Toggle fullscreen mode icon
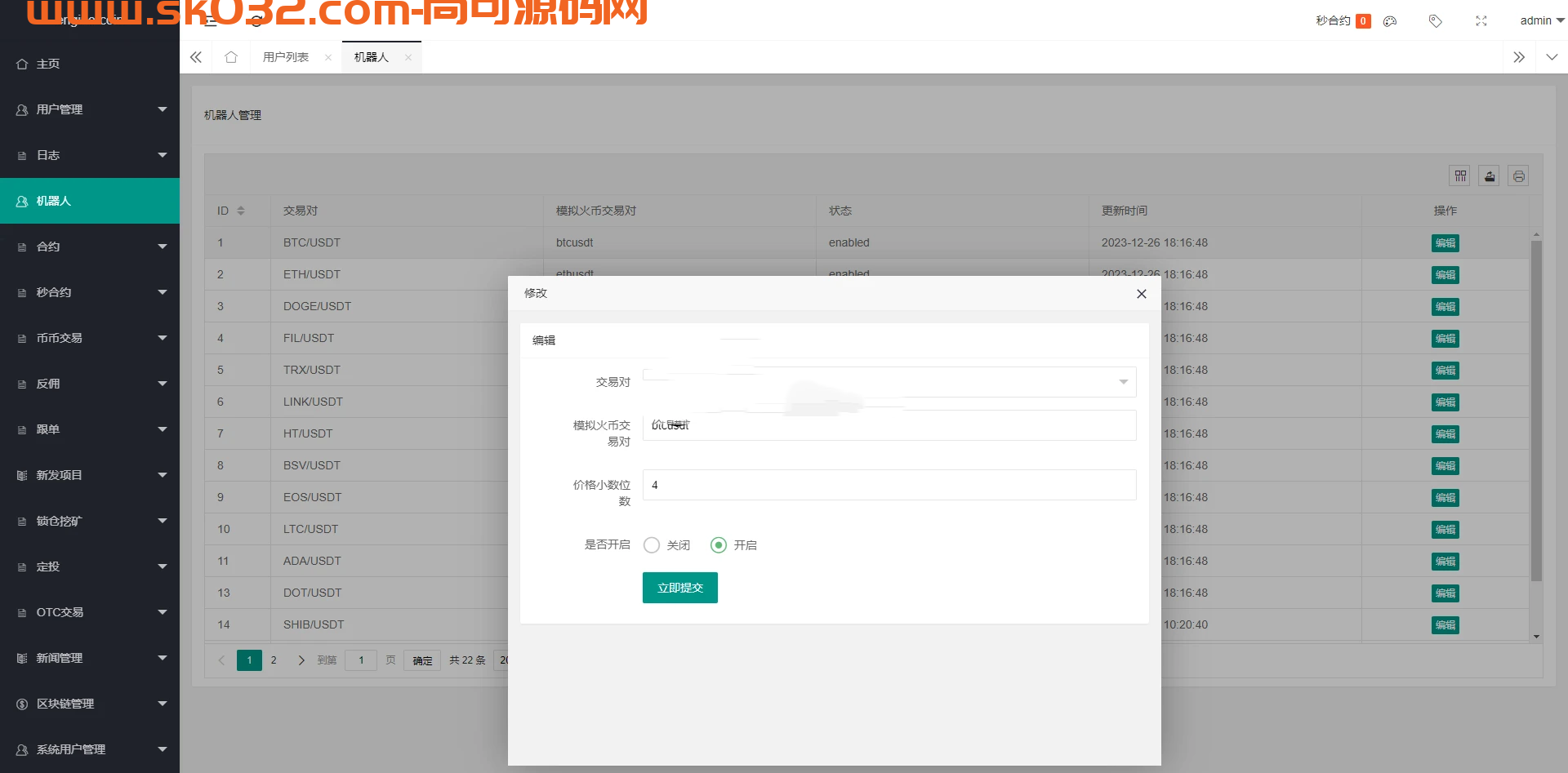This screenshot has height=773, width=1568. (1481, 21)
